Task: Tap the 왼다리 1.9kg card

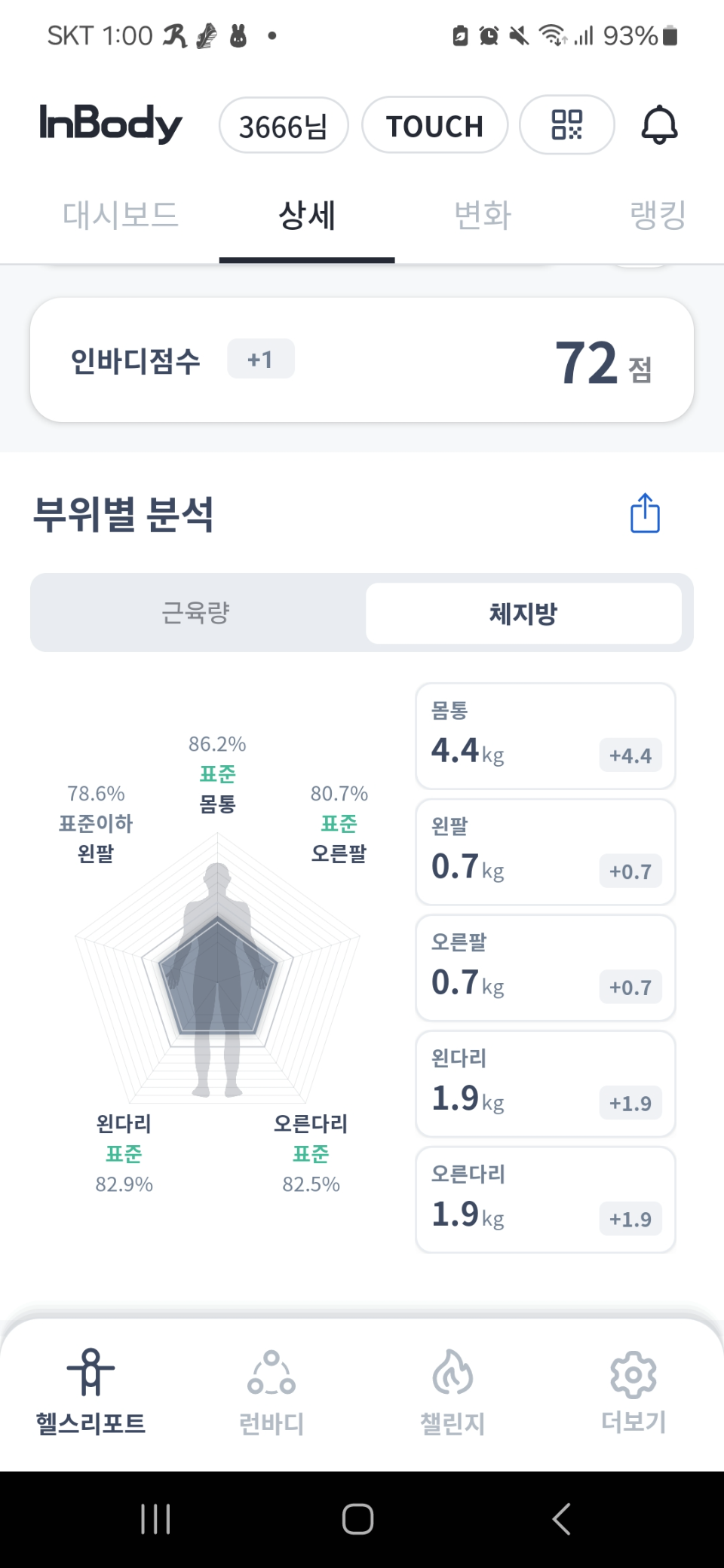Action: 545,1084
